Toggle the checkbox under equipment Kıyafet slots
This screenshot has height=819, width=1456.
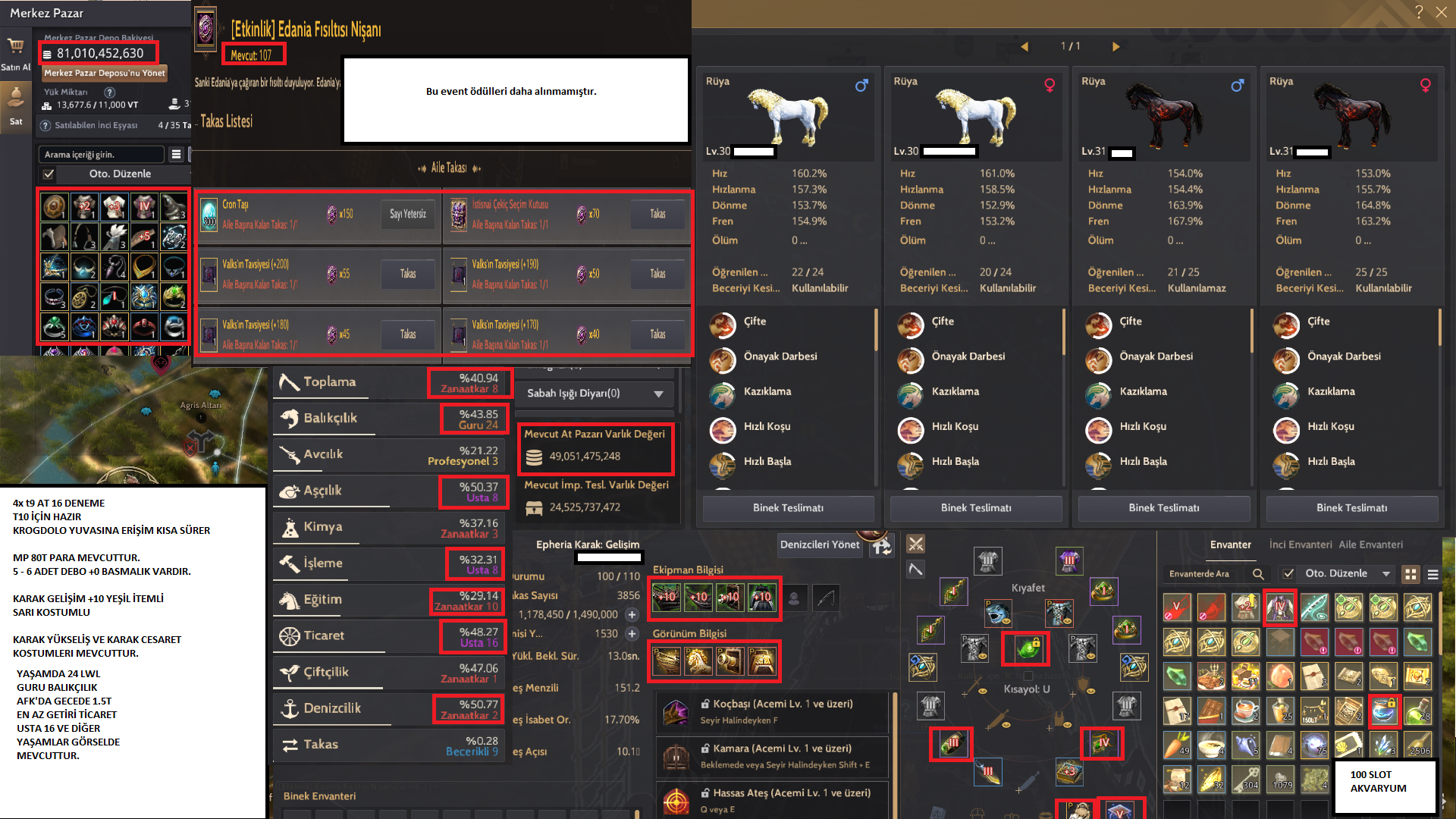point(1028,676)
